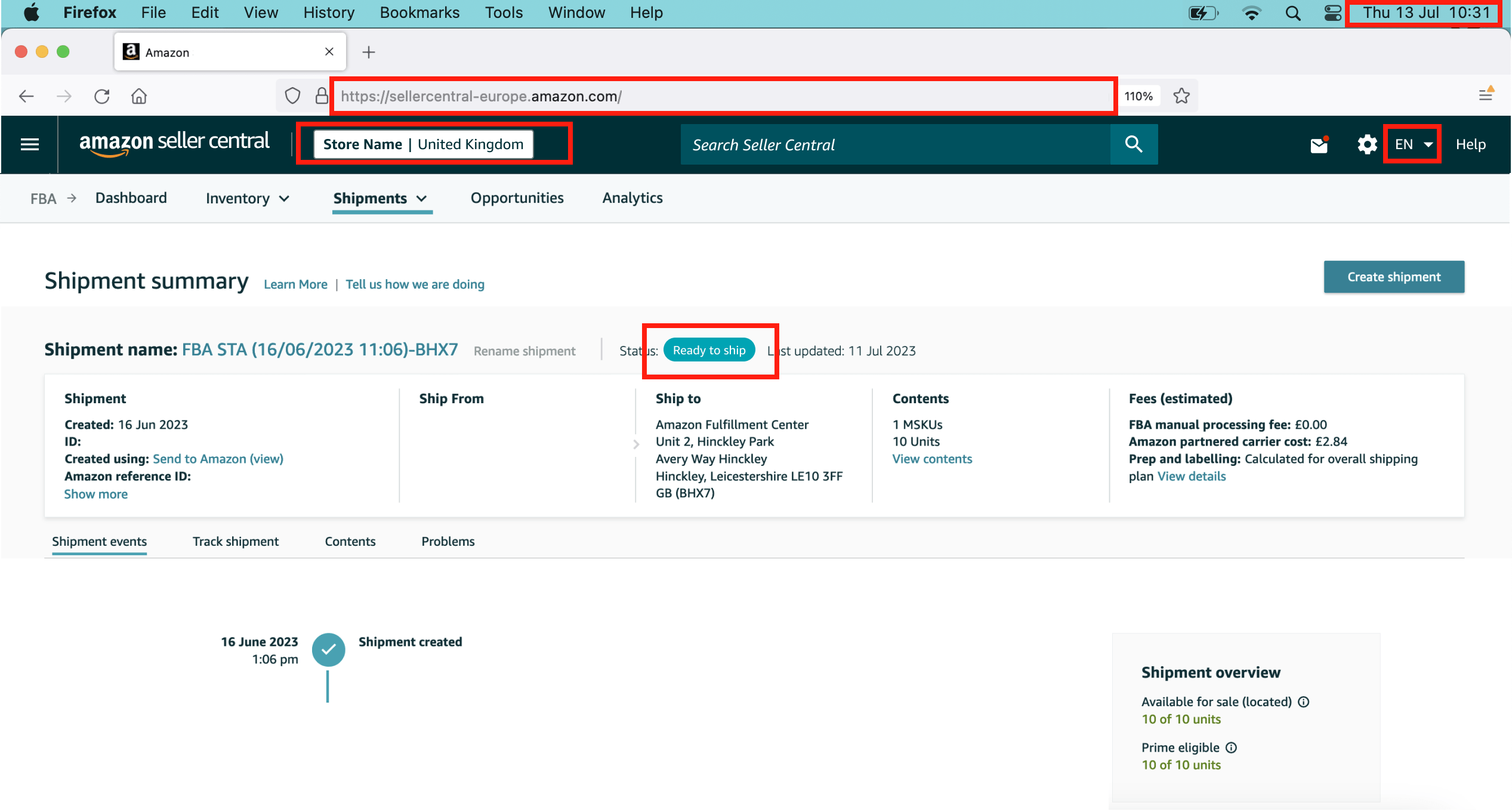
Task: Switch to the Track shipment tab
Action: point(235,542)
